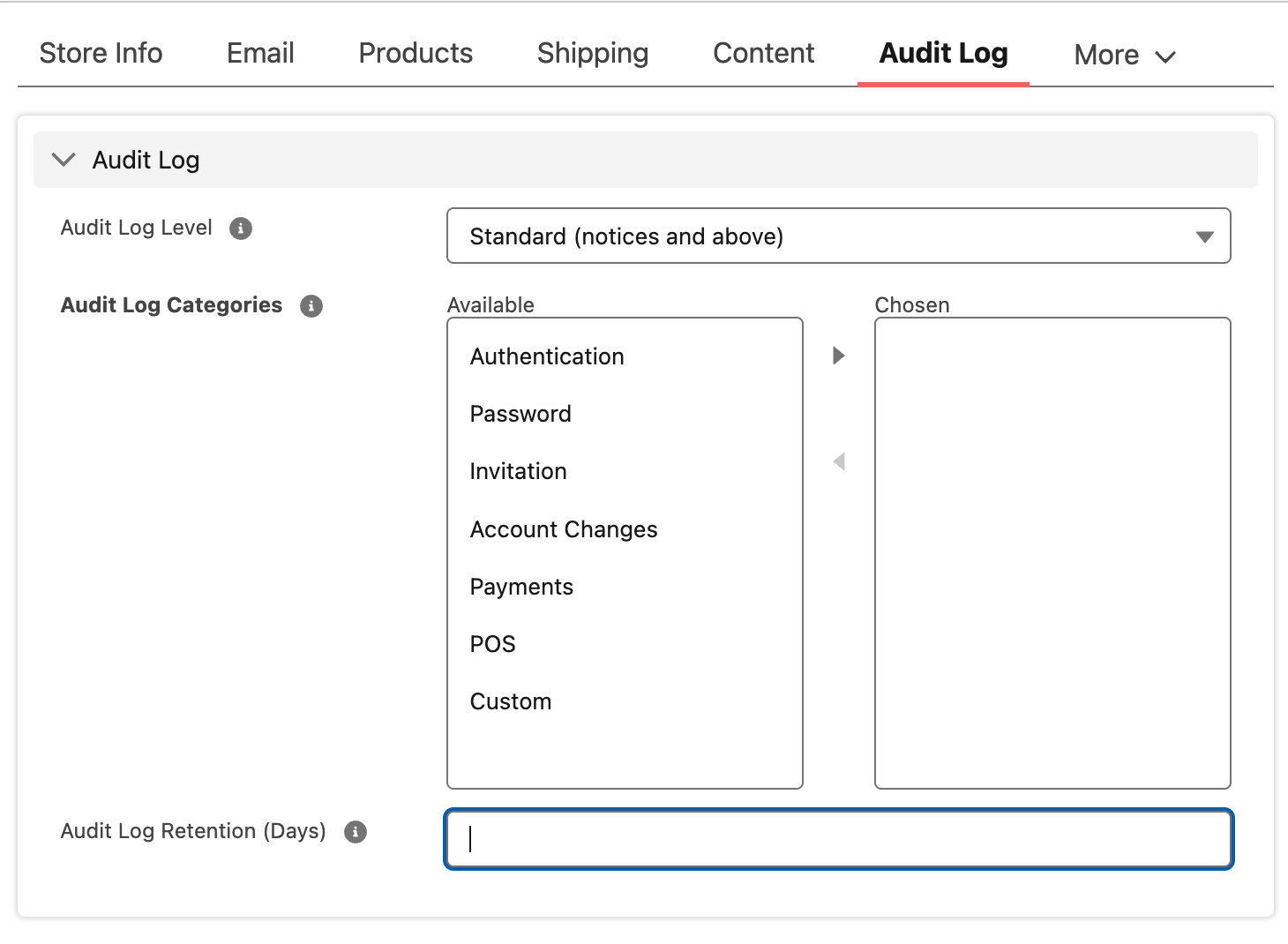This screenshot has width=1288, height=944.
Task: Pick Account Changes in the Available list
Action: [564, 529]
